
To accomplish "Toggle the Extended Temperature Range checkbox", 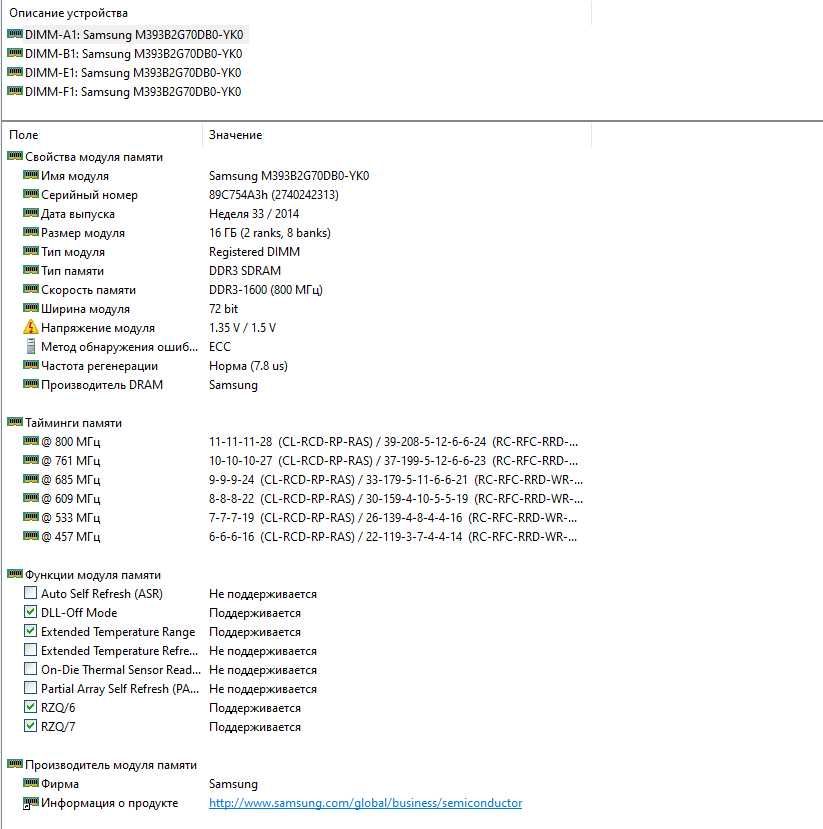I will tap(31, 631).
